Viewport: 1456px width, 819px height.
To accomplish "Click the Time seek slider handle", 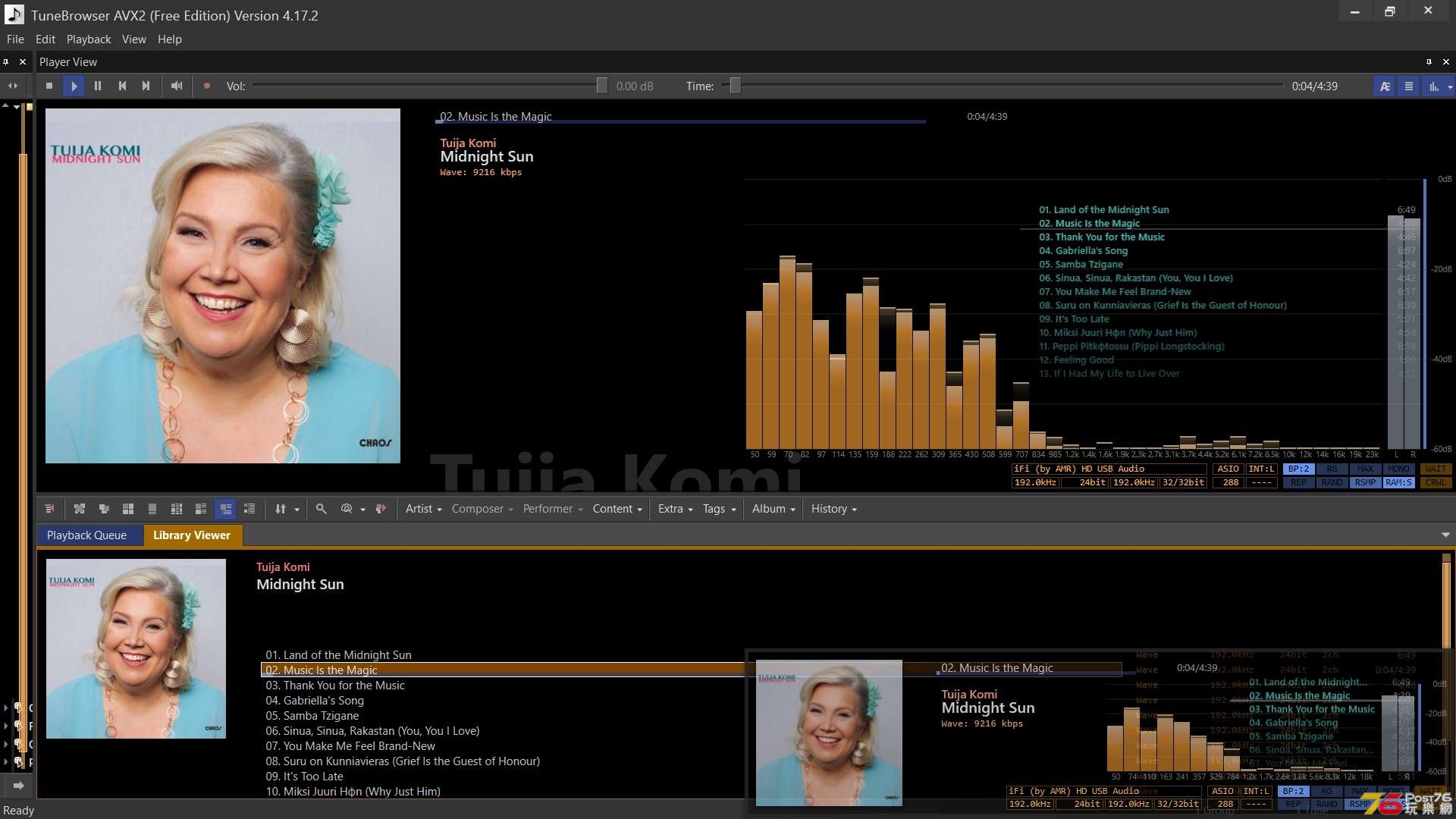I will point(735,86).
